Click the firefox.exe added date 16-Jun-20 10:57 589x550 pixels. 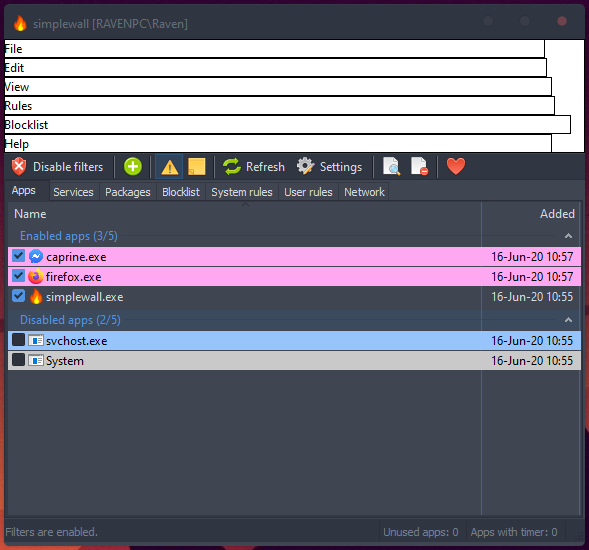532,277
